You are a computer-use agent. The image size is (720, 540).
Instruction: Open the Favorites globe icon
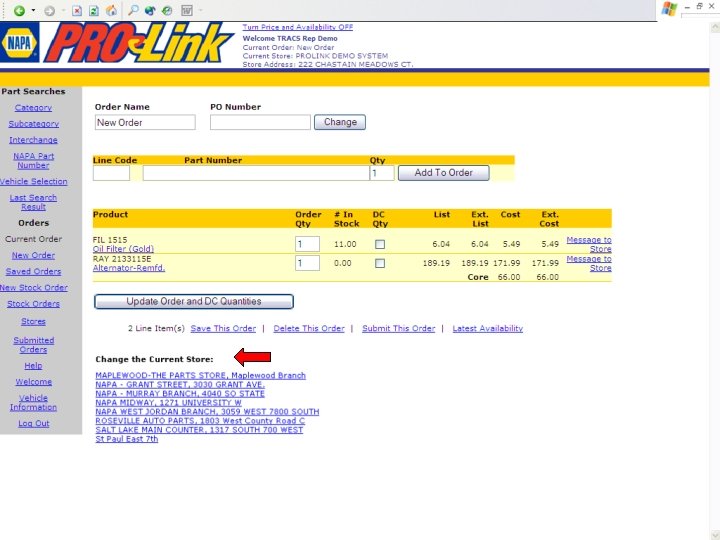click(x=150, y=11)
